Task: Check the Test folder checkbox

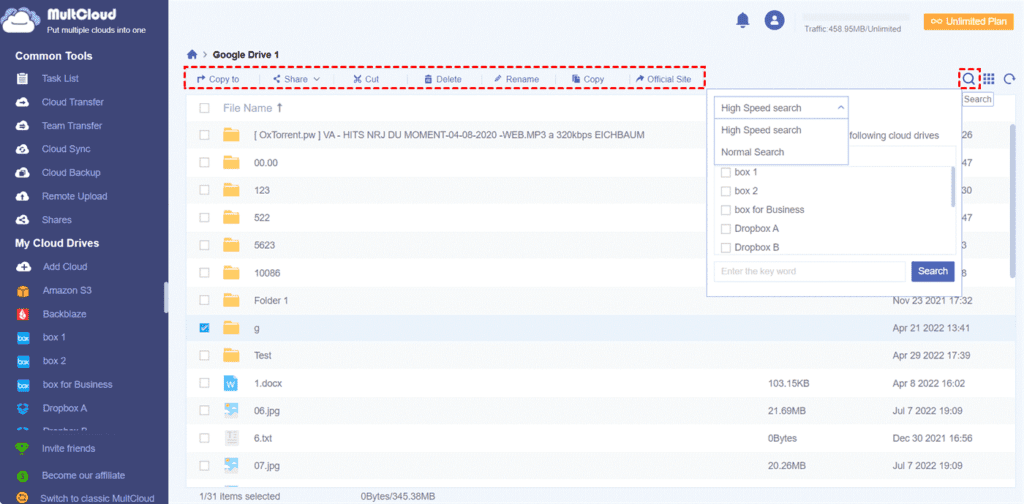Action: click(204, 355)
